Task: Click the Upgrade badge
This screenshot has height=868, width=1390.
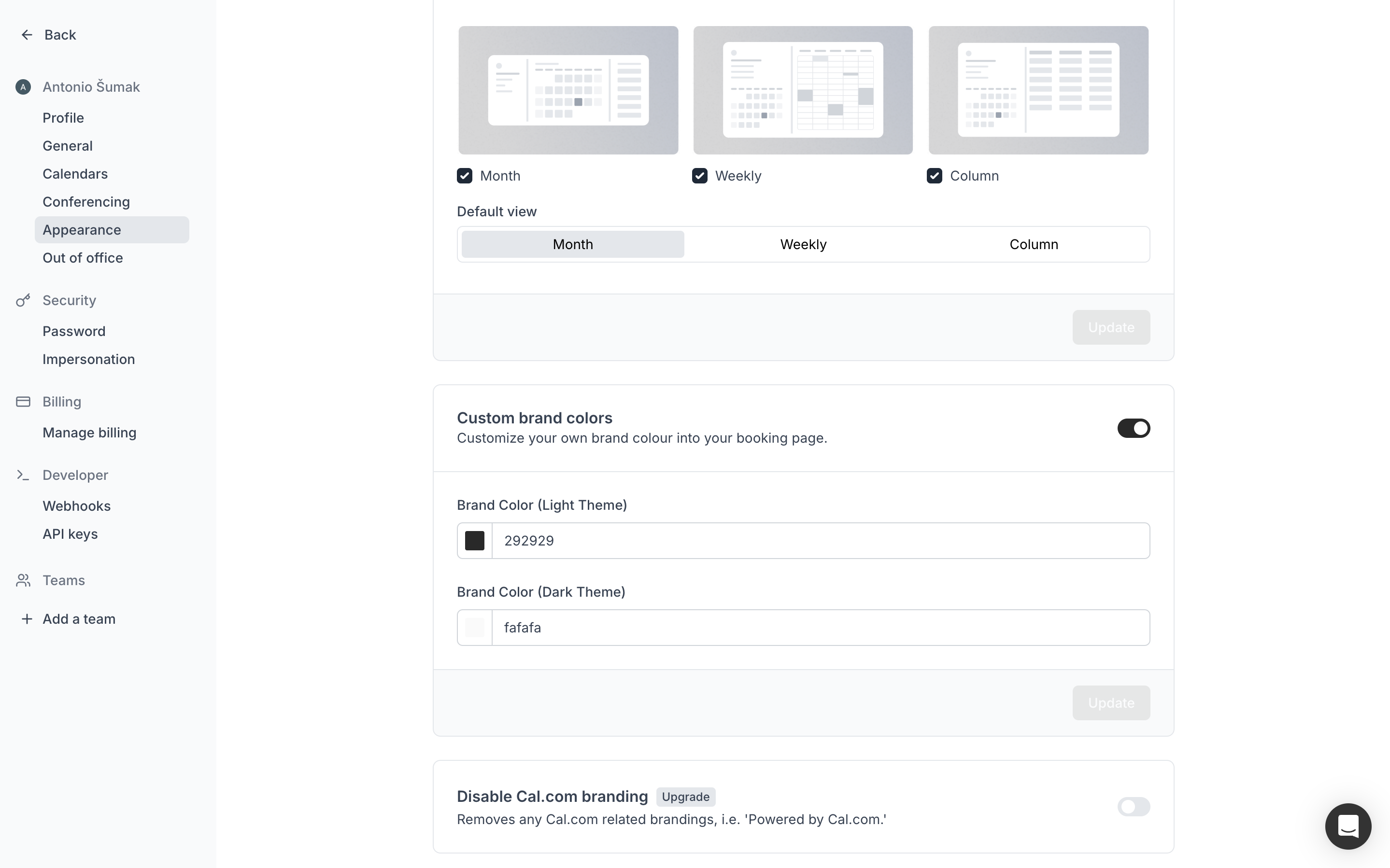Action: click(685, 797)
